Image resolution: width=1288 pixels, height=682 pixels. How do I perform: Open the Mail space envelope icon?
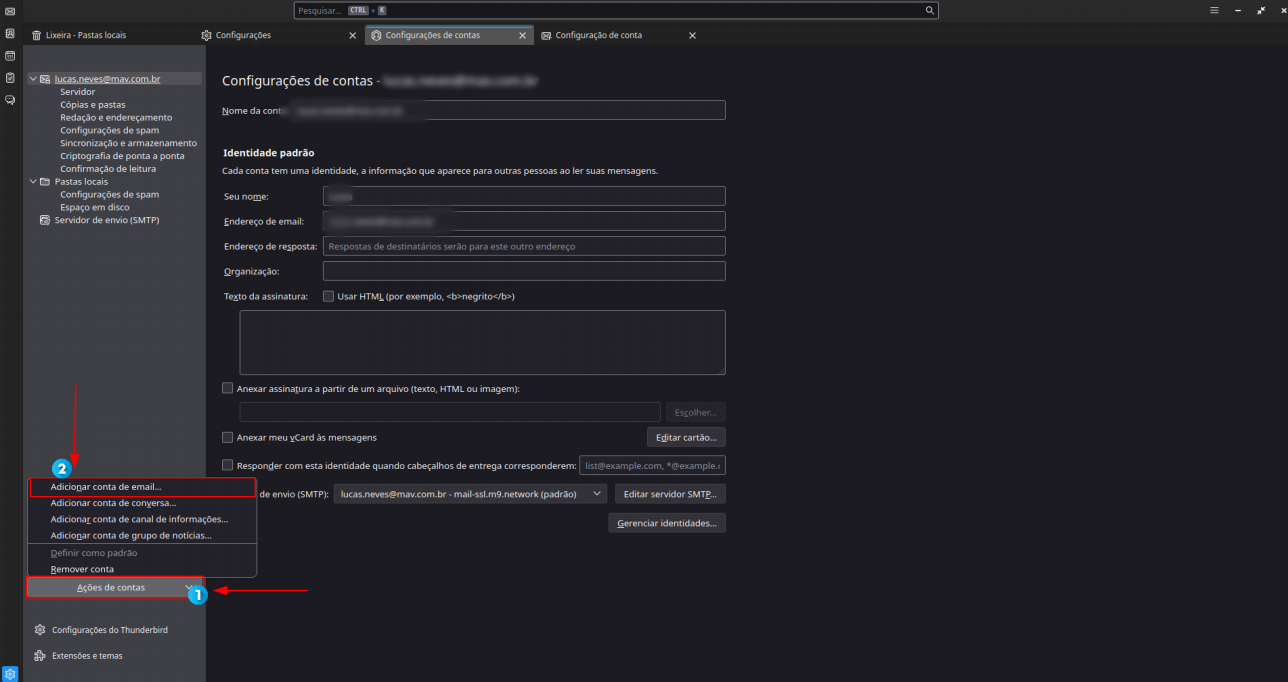[x=10, y=11]
